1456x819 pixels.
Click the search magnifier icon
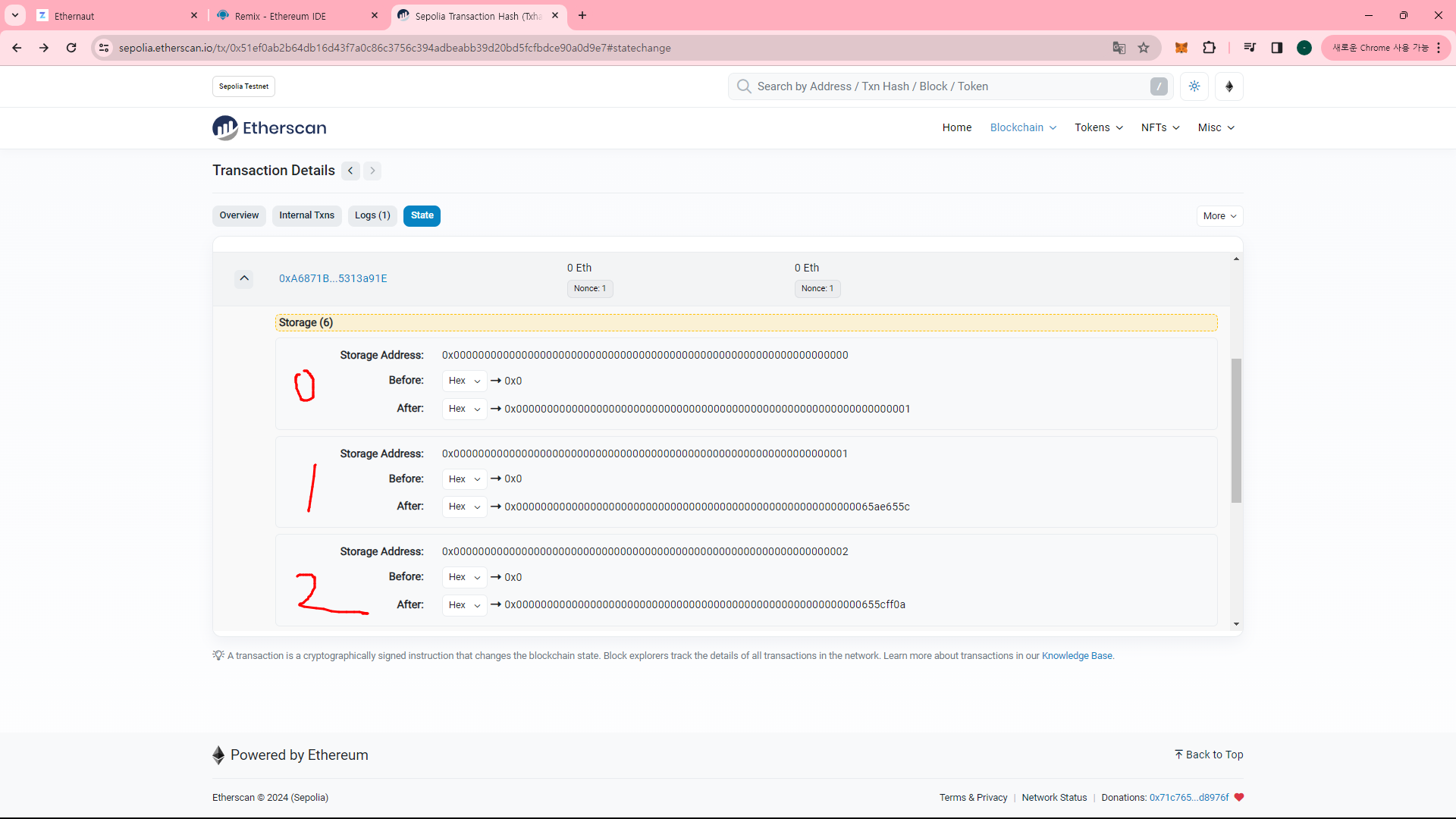(744, 86)
